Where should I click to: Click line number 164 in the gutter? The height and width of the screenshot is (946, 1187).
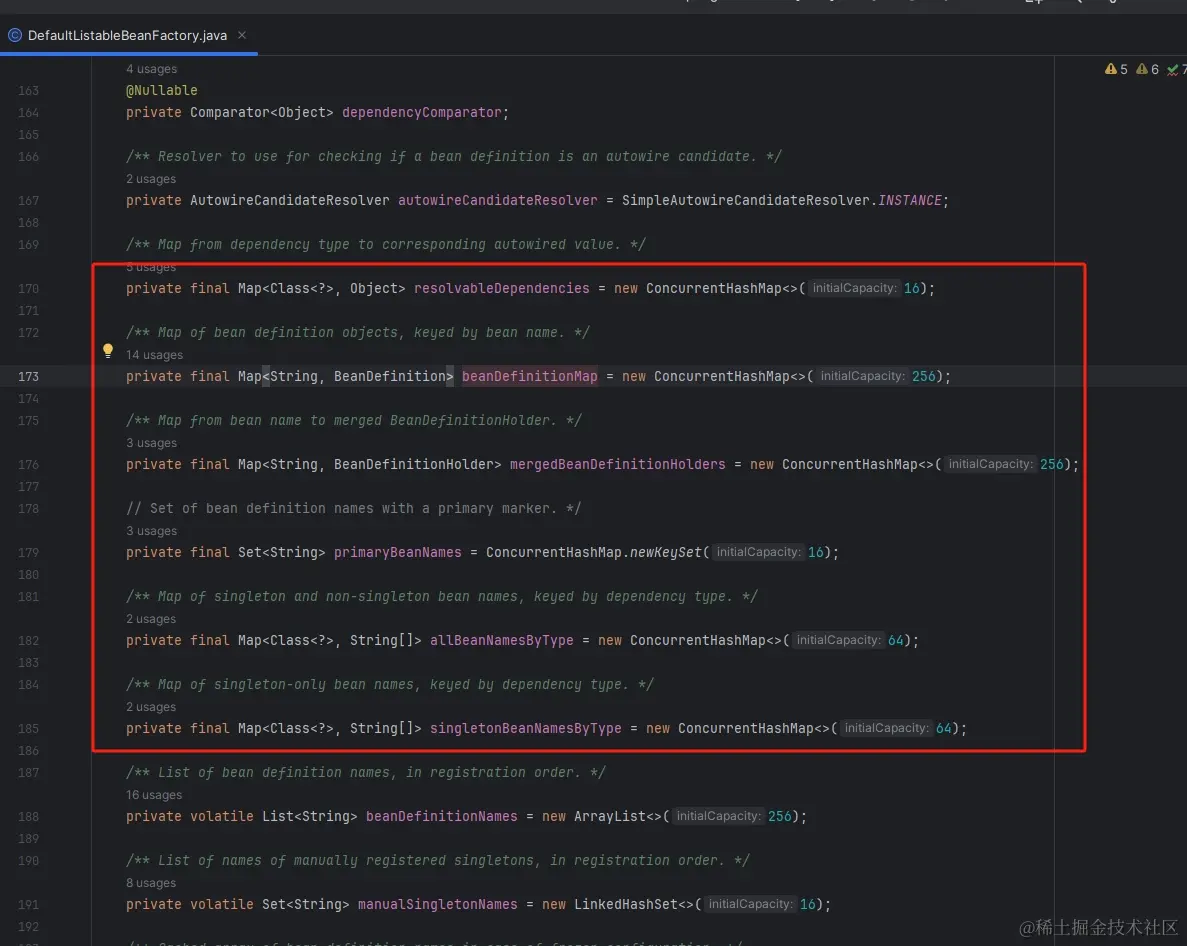(x=28, y=113)
